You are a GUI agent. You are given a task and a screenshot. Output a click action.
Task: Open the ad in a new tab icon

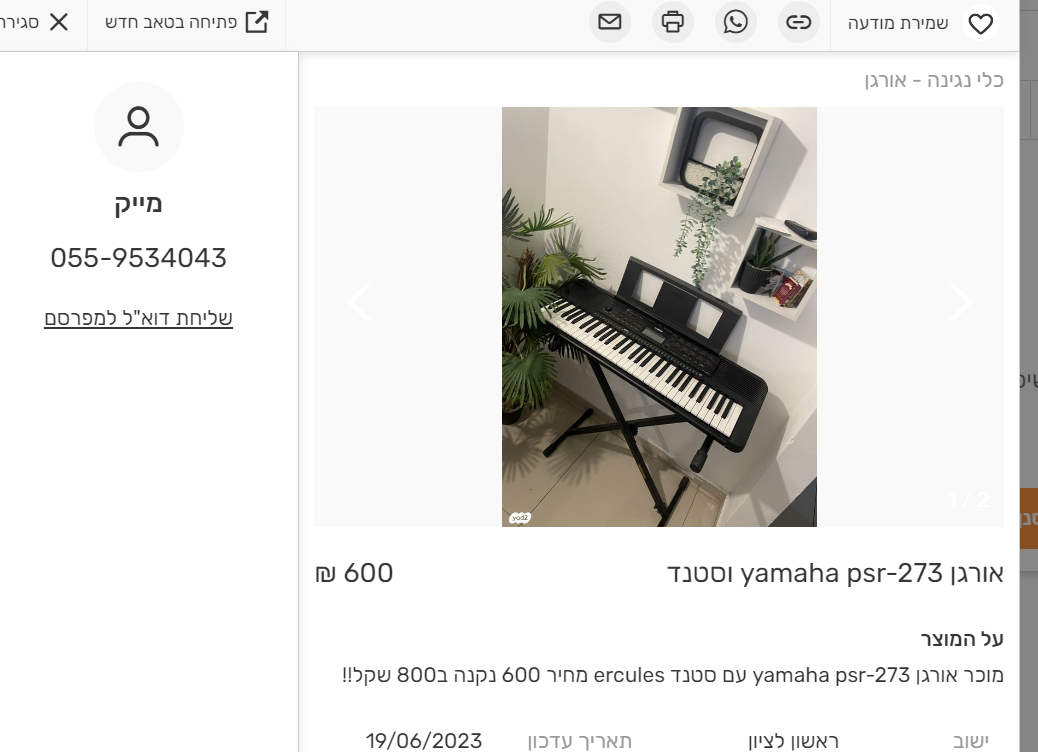257,22
